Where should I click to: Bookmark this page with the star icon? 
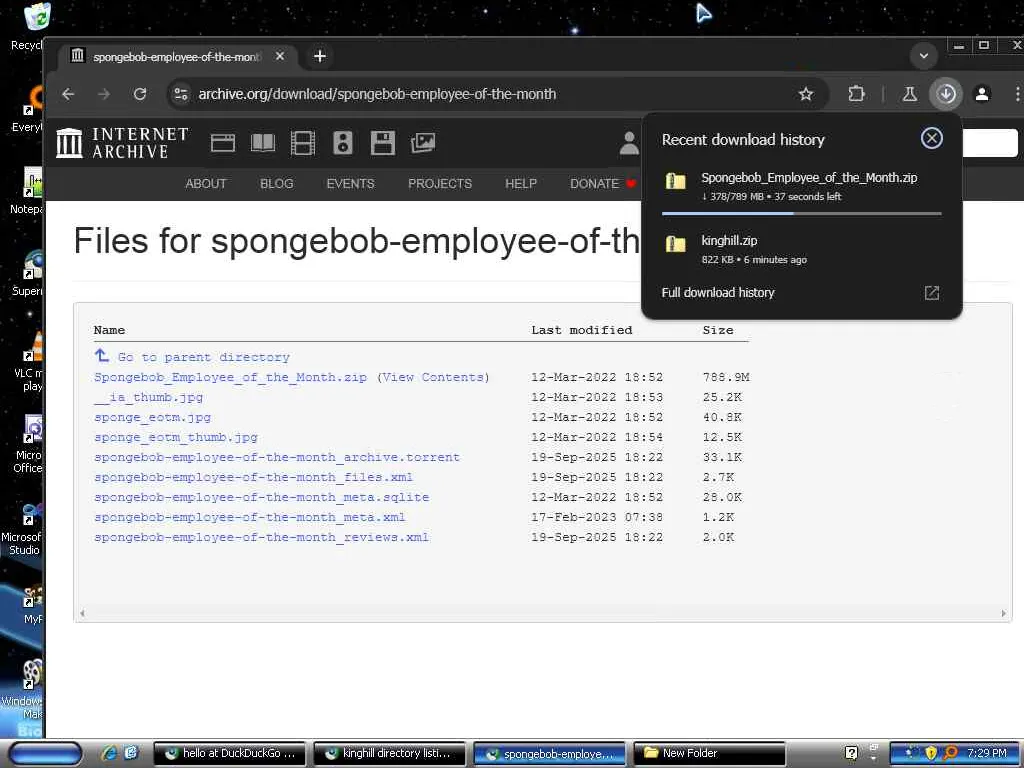[806, 94]
